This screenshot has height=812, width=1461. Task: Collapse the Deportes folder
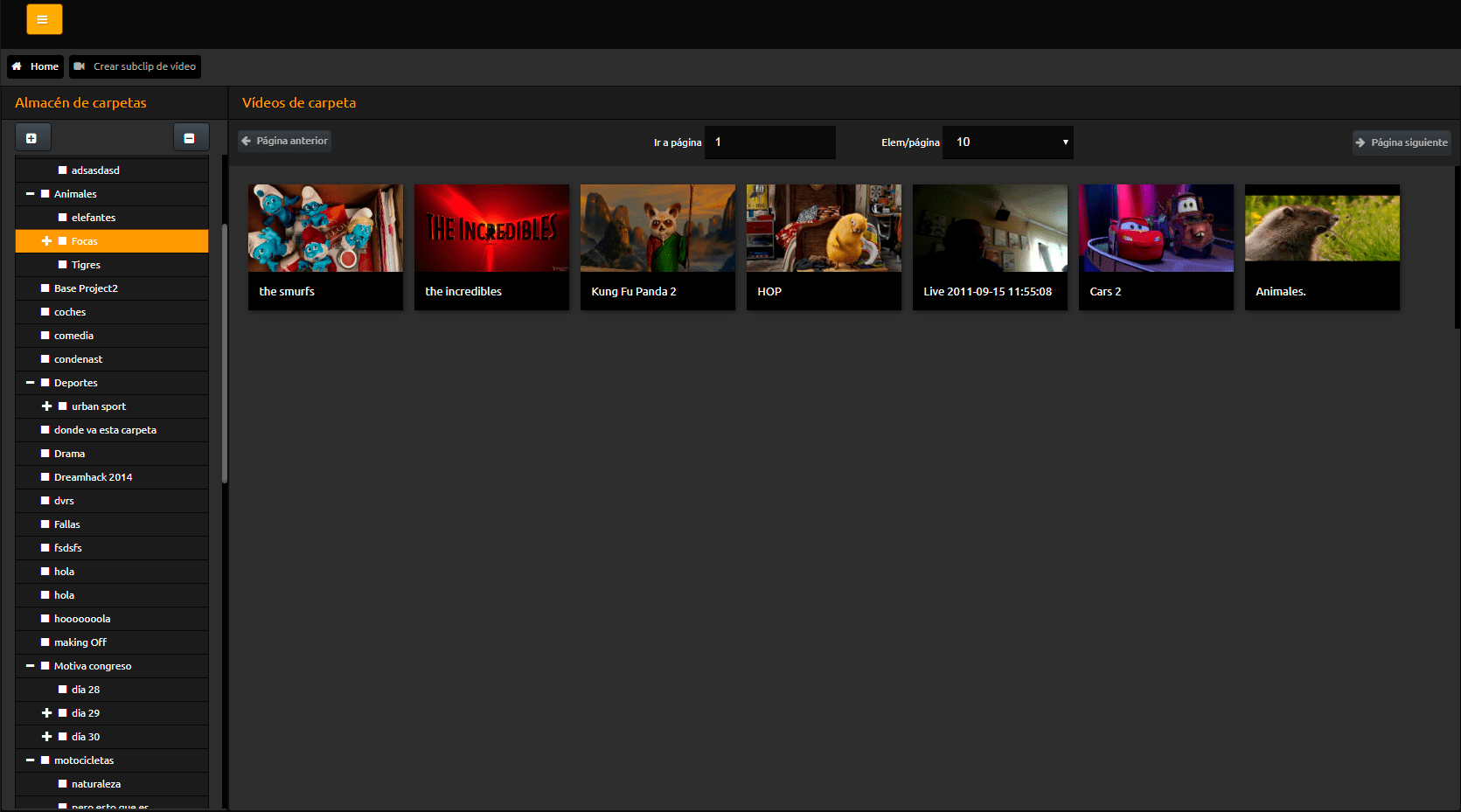(x=30, y=383)
